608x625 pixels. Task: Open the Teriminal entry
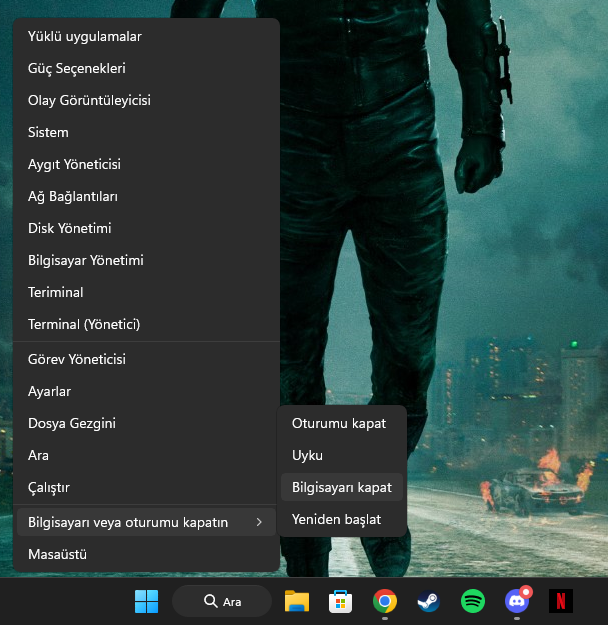click(146, 292)
